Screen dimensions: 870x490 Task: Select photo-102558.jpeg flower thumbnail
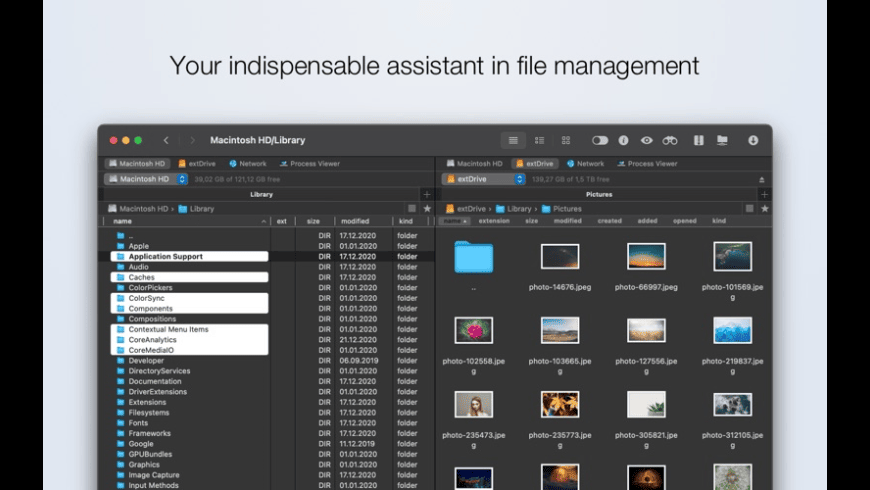pyautogui.click(x=473, y=331)
